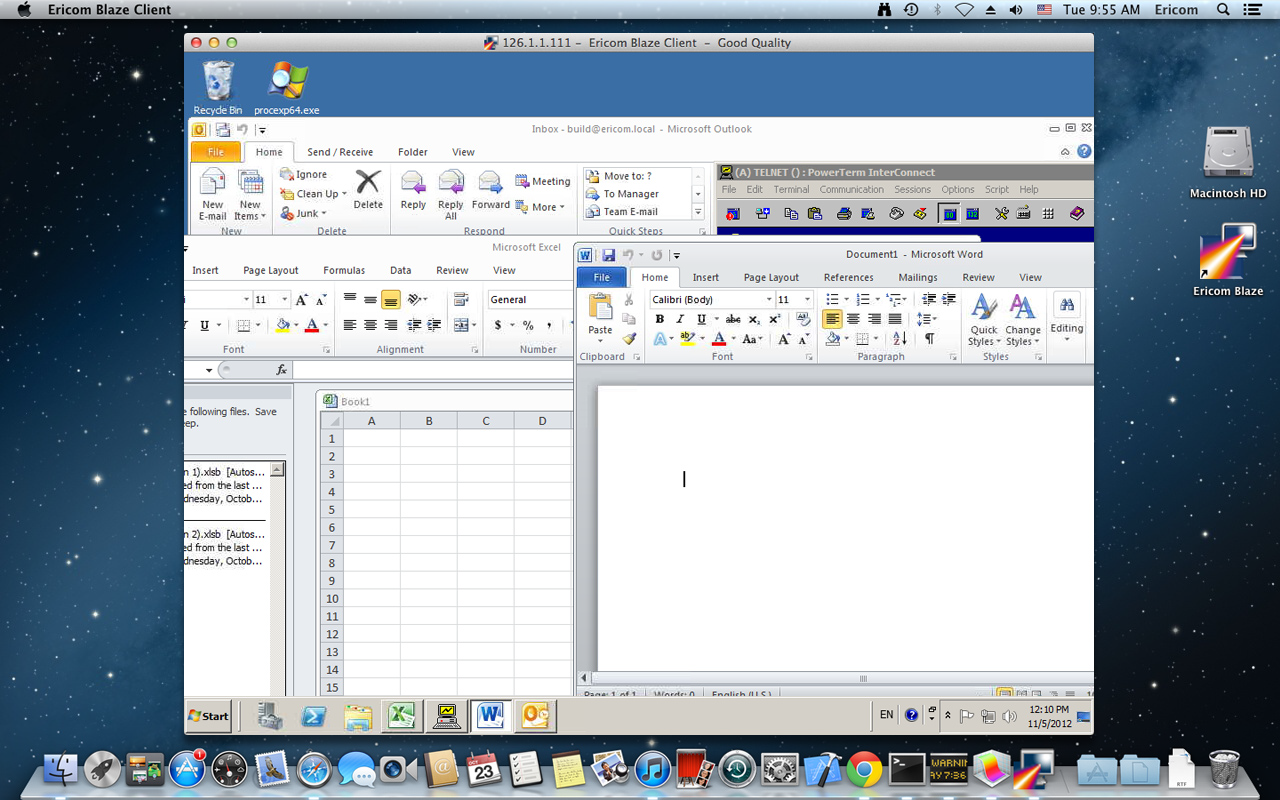
Task: Expand the Calibri font family list
Action: point(769,299)
